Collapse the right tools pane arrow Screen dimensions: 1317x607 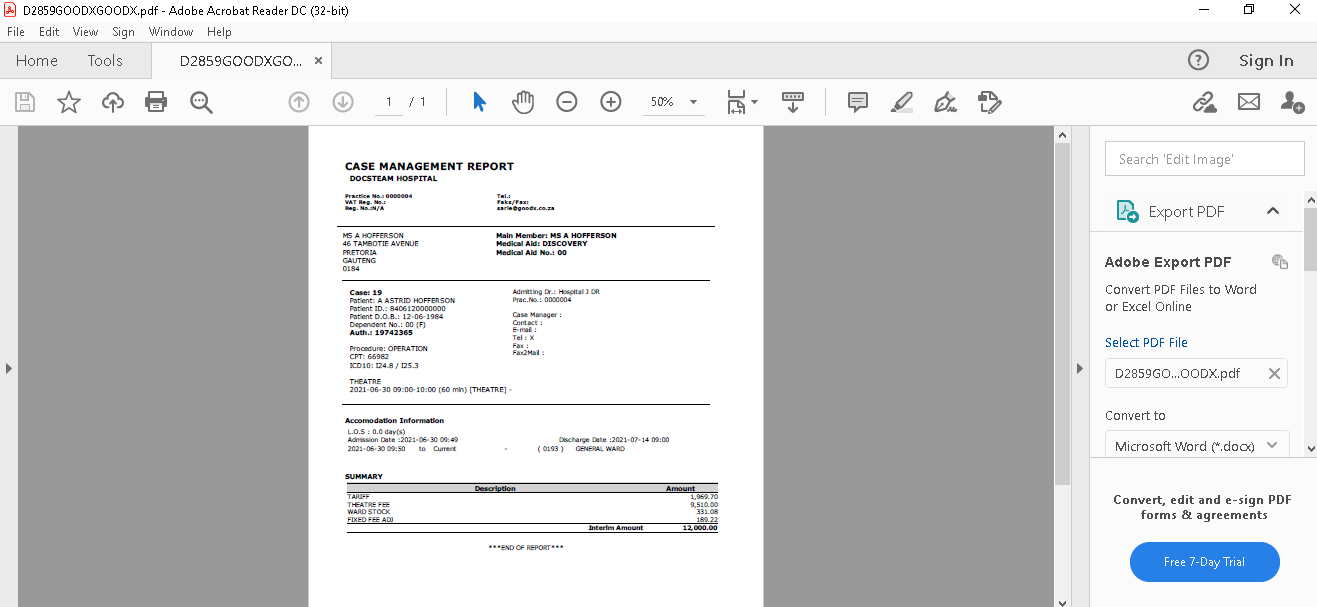point(1079,368)
